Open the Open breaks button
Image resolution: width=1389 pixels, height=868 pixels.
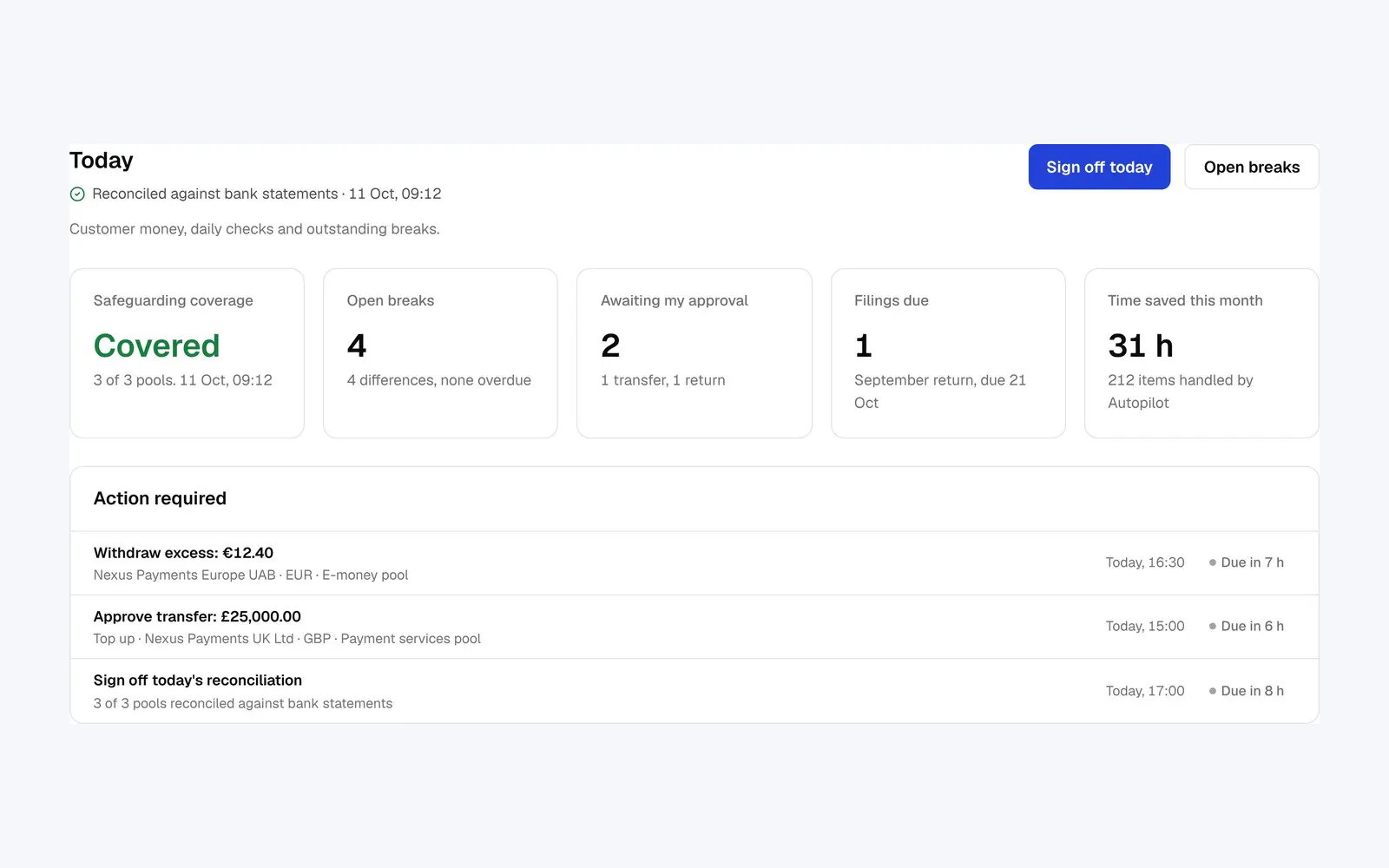(1251, 167)
